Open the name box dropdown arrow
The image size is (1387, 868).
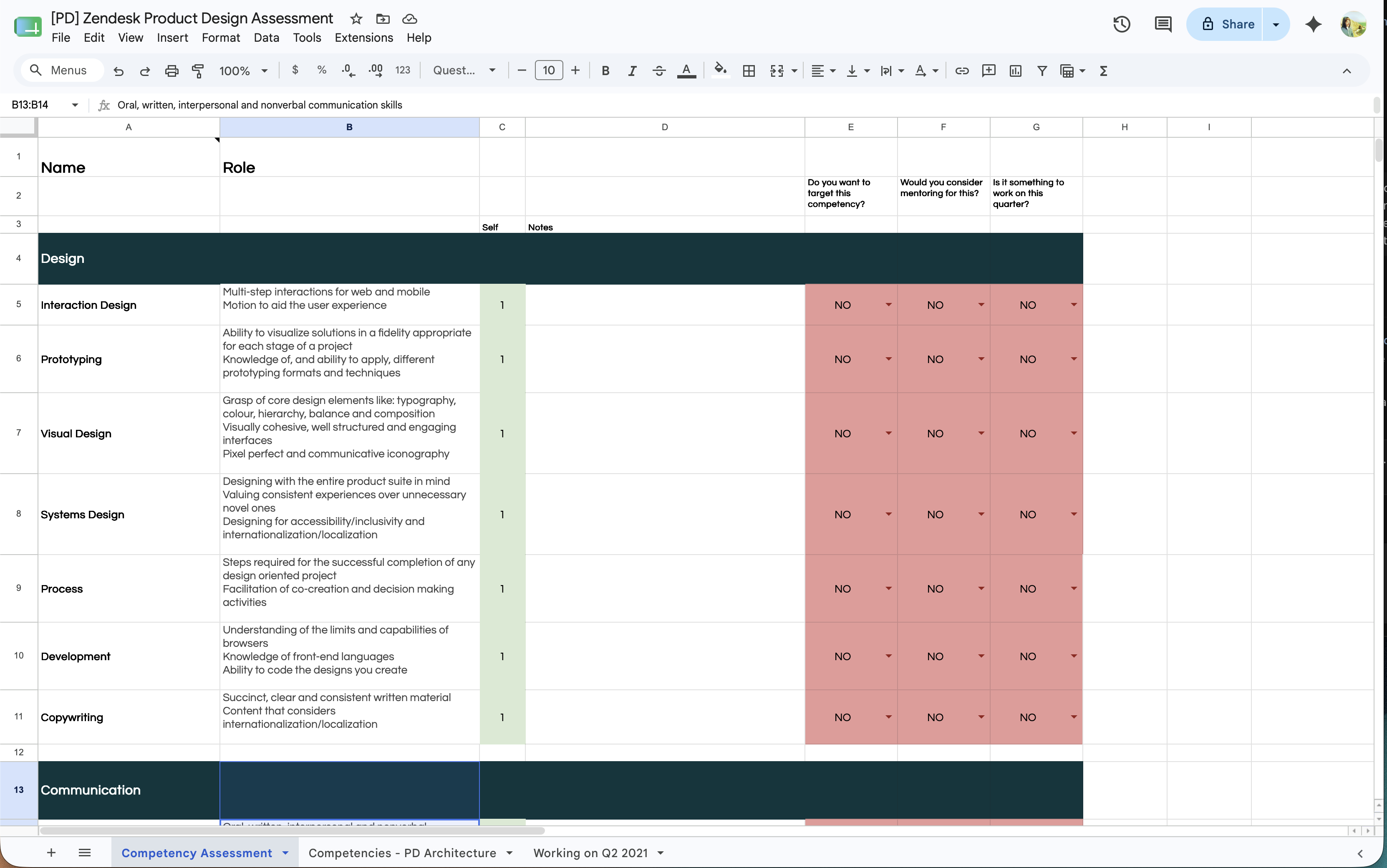(x=75, y=104)
